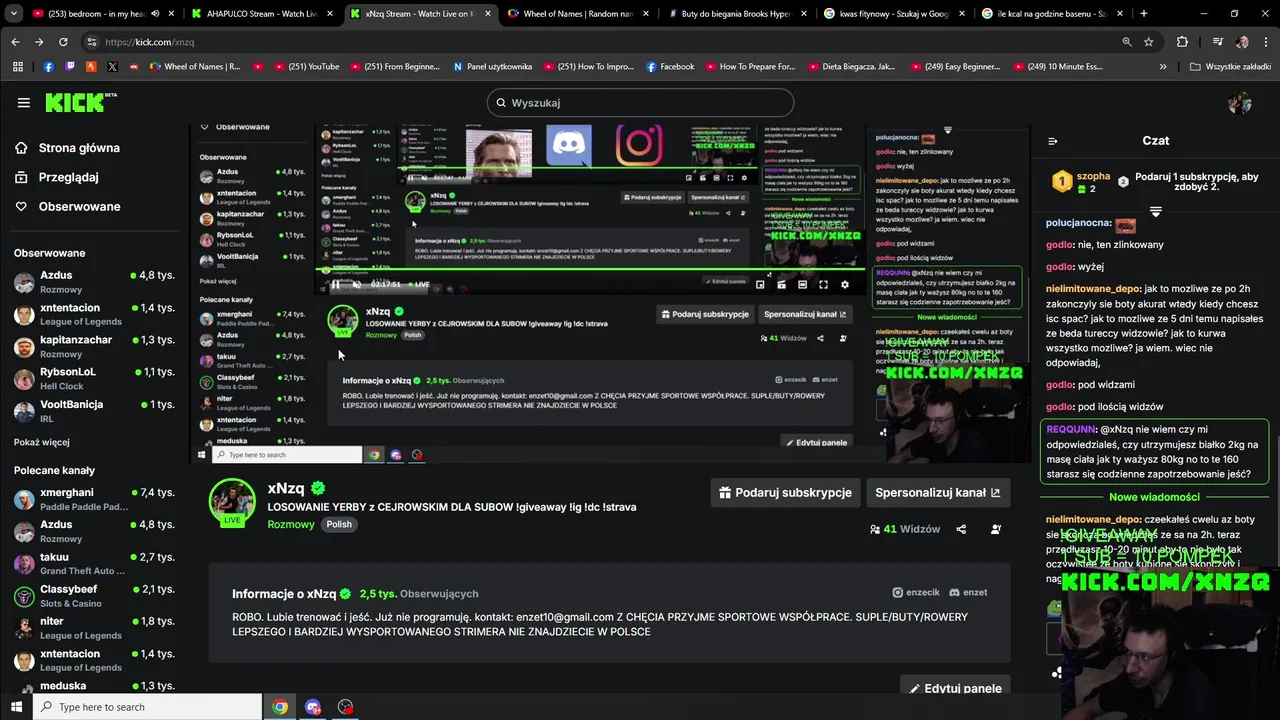Click Windows taskbar search box
The height and width of the screenshot is (720, 1280).
[x=148, y=707]
